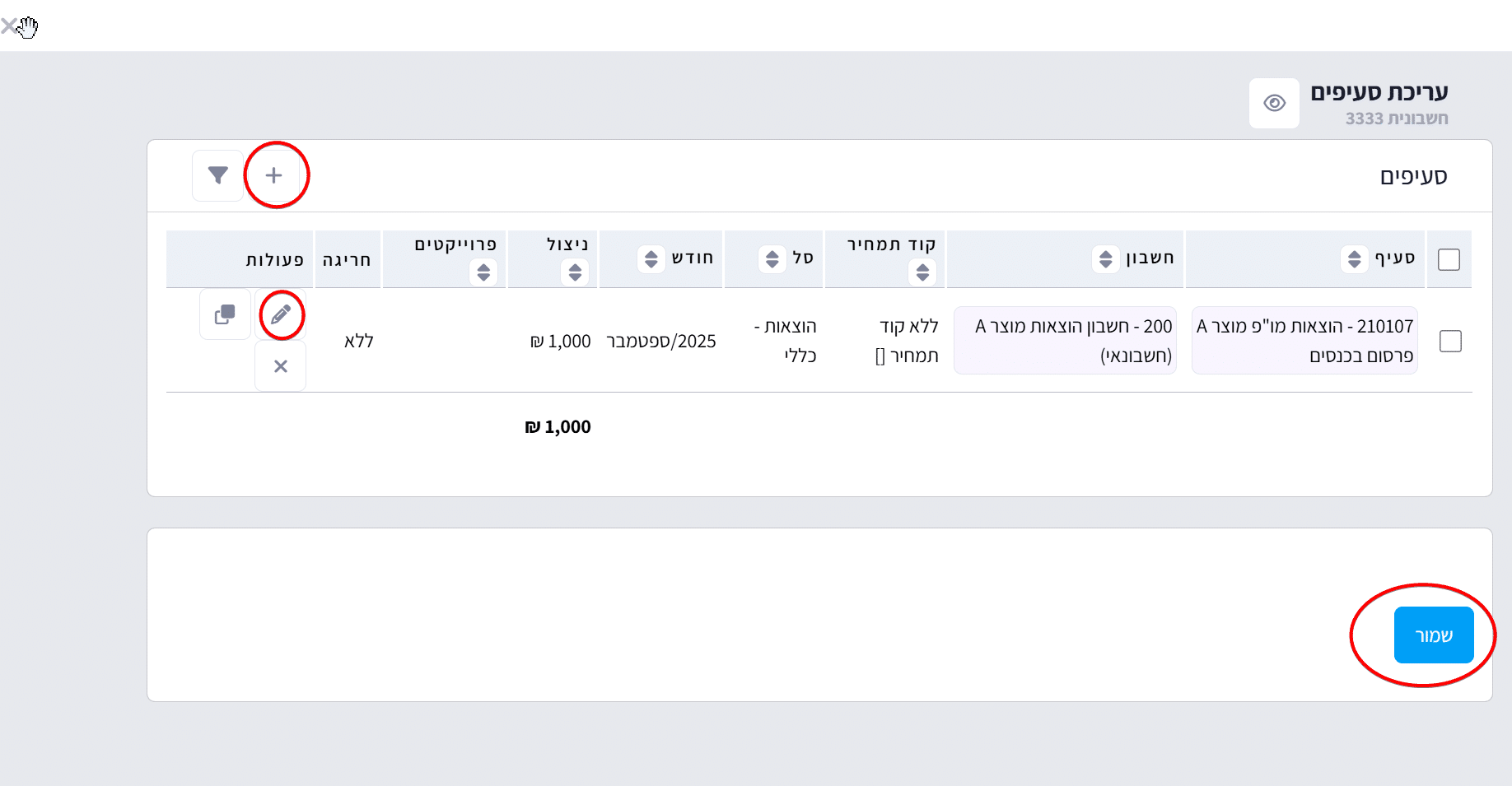Screen dimensions: 1512x786
Task: Sort by the פרוייקטים column
Action: click(x=483, y=272)
